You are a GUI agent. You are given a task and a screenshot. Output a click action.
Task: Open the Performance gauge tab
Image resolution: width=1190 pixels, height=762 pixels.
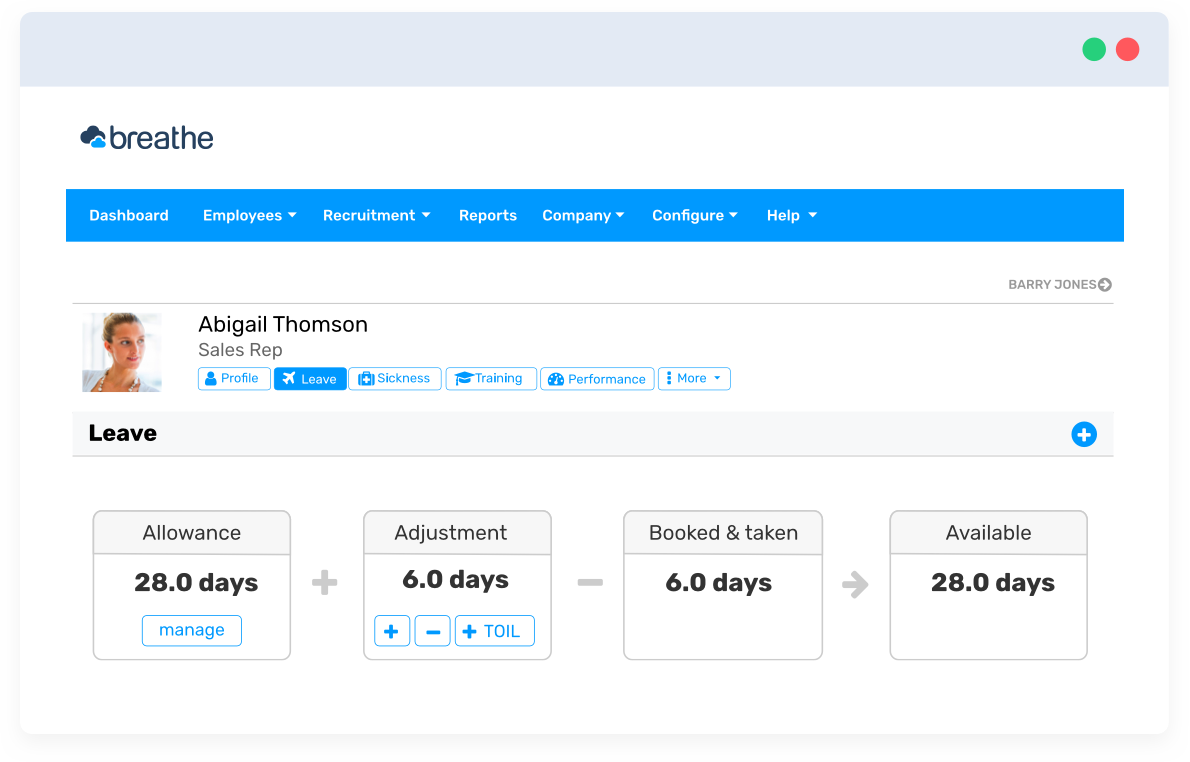597,379
